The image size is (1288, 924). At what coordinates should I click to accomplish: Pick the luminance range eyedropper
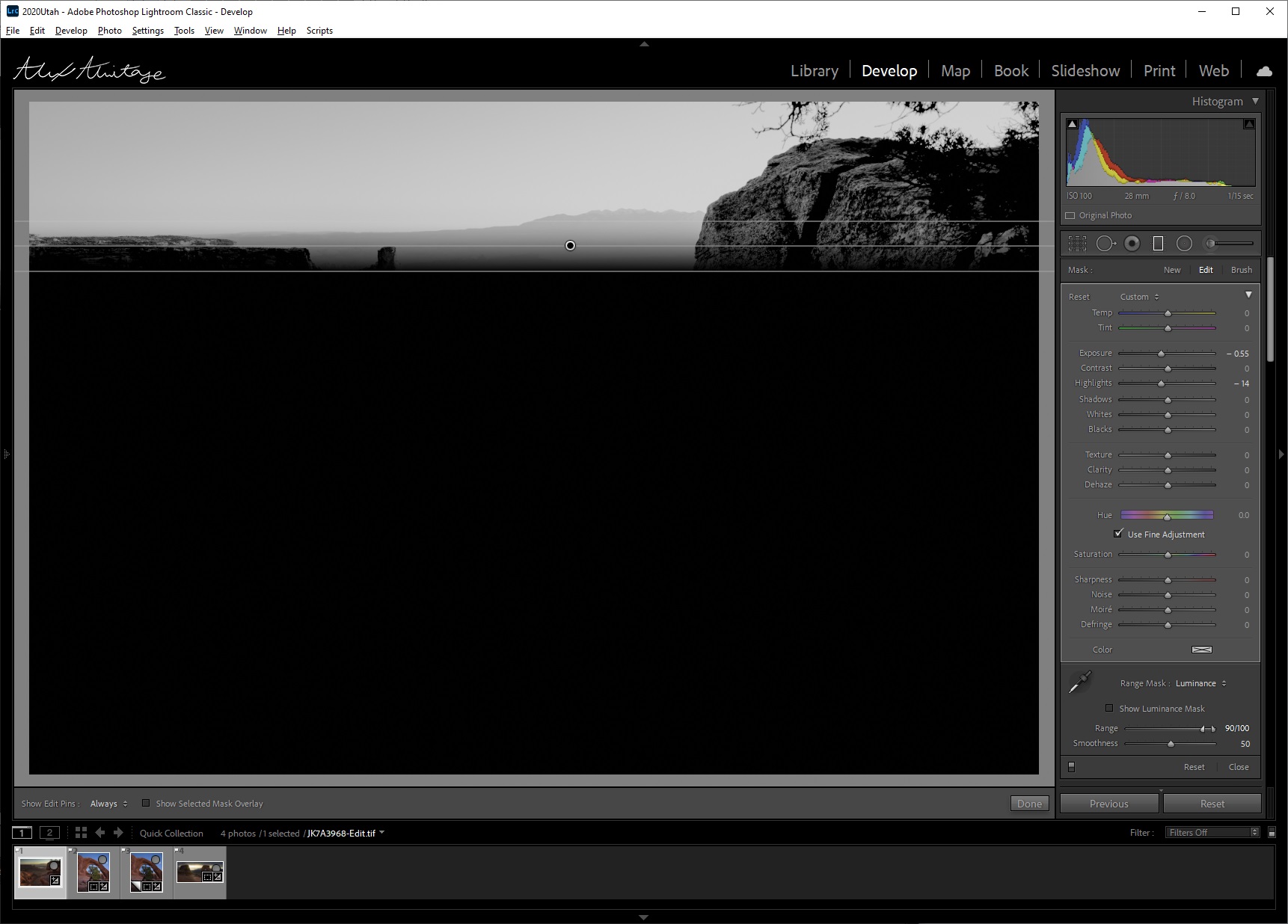coord(1080,682)
